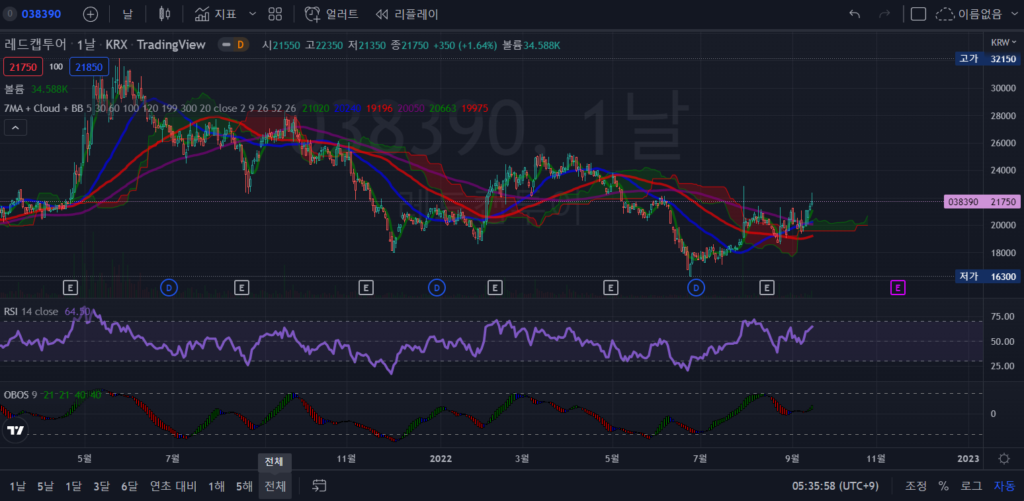
Task: Click the magenta E earnings marker
Action: coord(897,287)
